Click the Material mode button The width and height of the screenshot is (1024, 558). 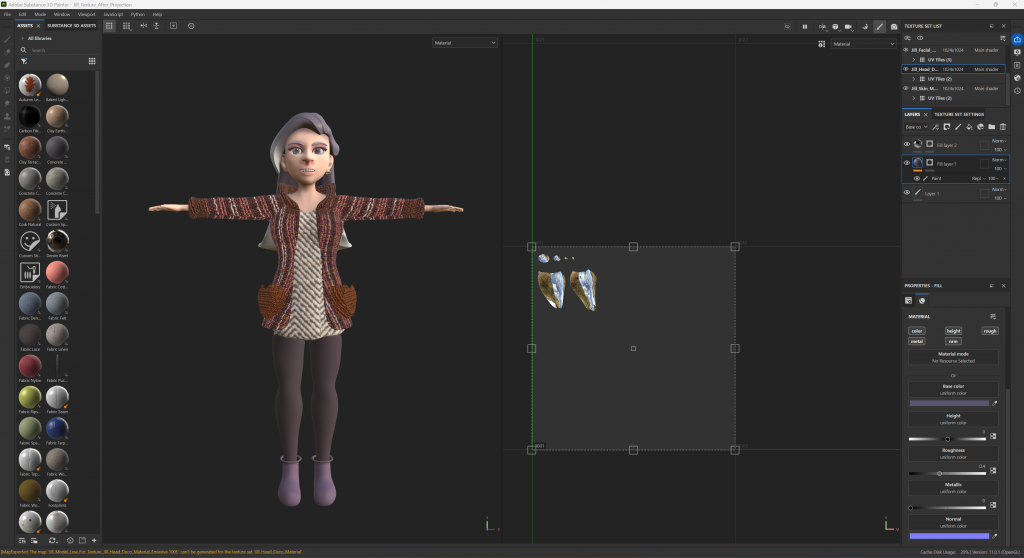[952, 356]
